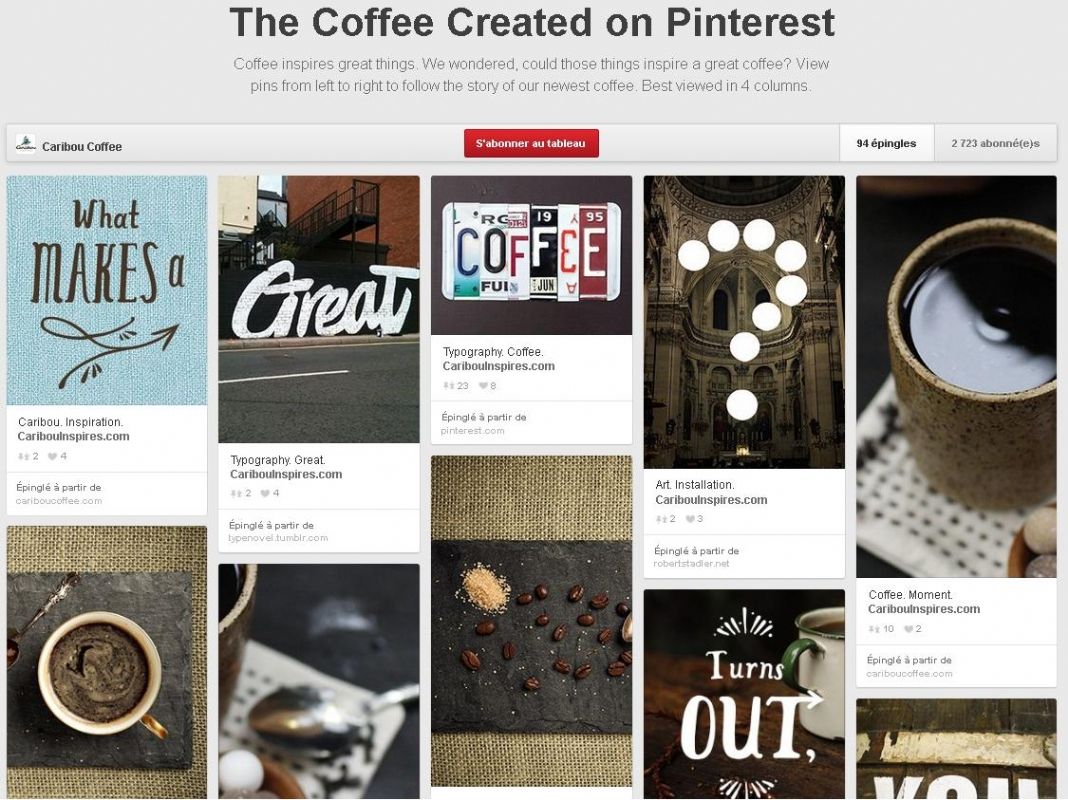This screenshot has height=800, width=1068.
Task: Follow the typenovel.tumblr.com source link
Action: tap(278, 538)
